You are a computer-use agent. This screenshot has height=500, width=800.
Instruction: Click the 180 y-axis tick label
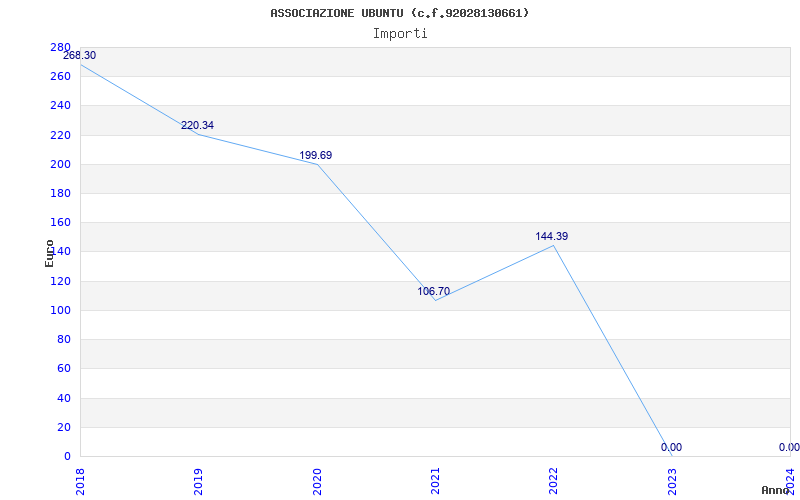61,193
